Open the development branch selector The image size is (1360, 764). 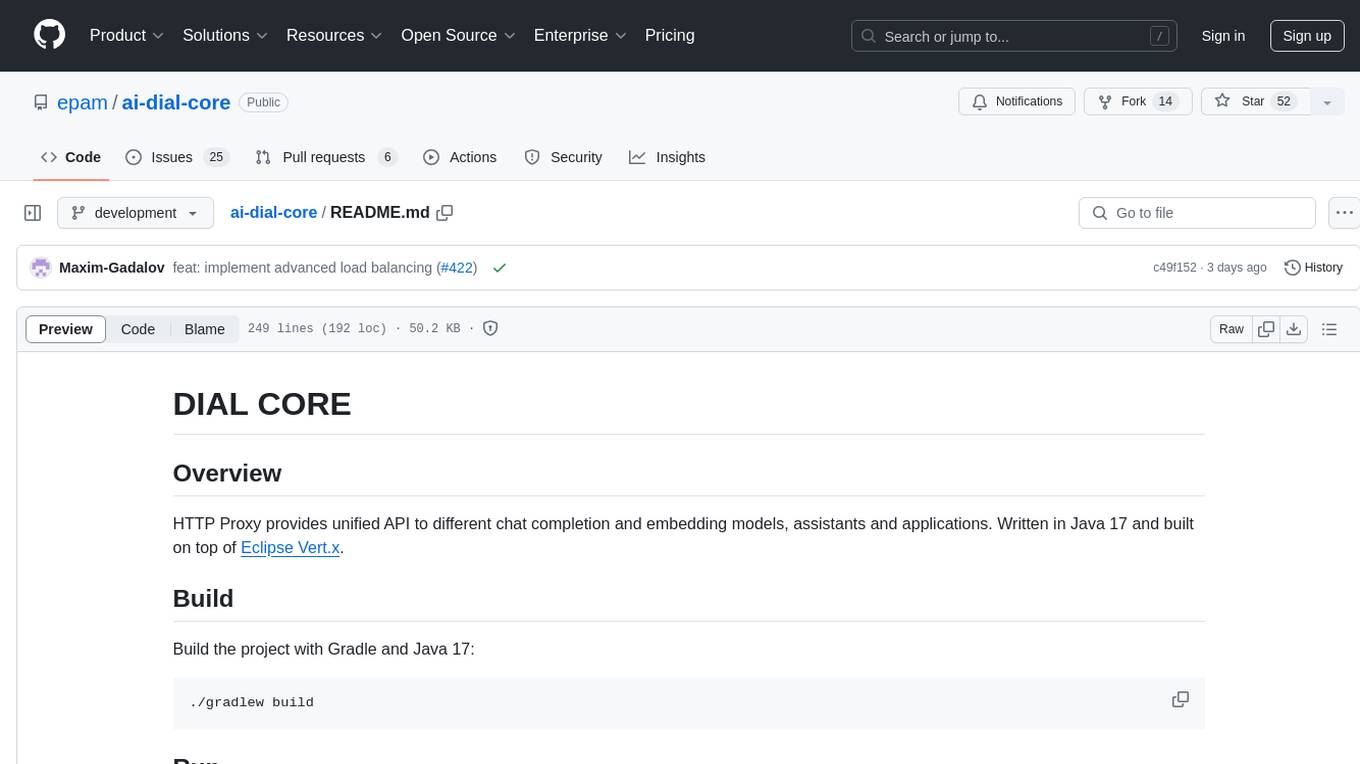pyautogui.click(x=135, y=213)
